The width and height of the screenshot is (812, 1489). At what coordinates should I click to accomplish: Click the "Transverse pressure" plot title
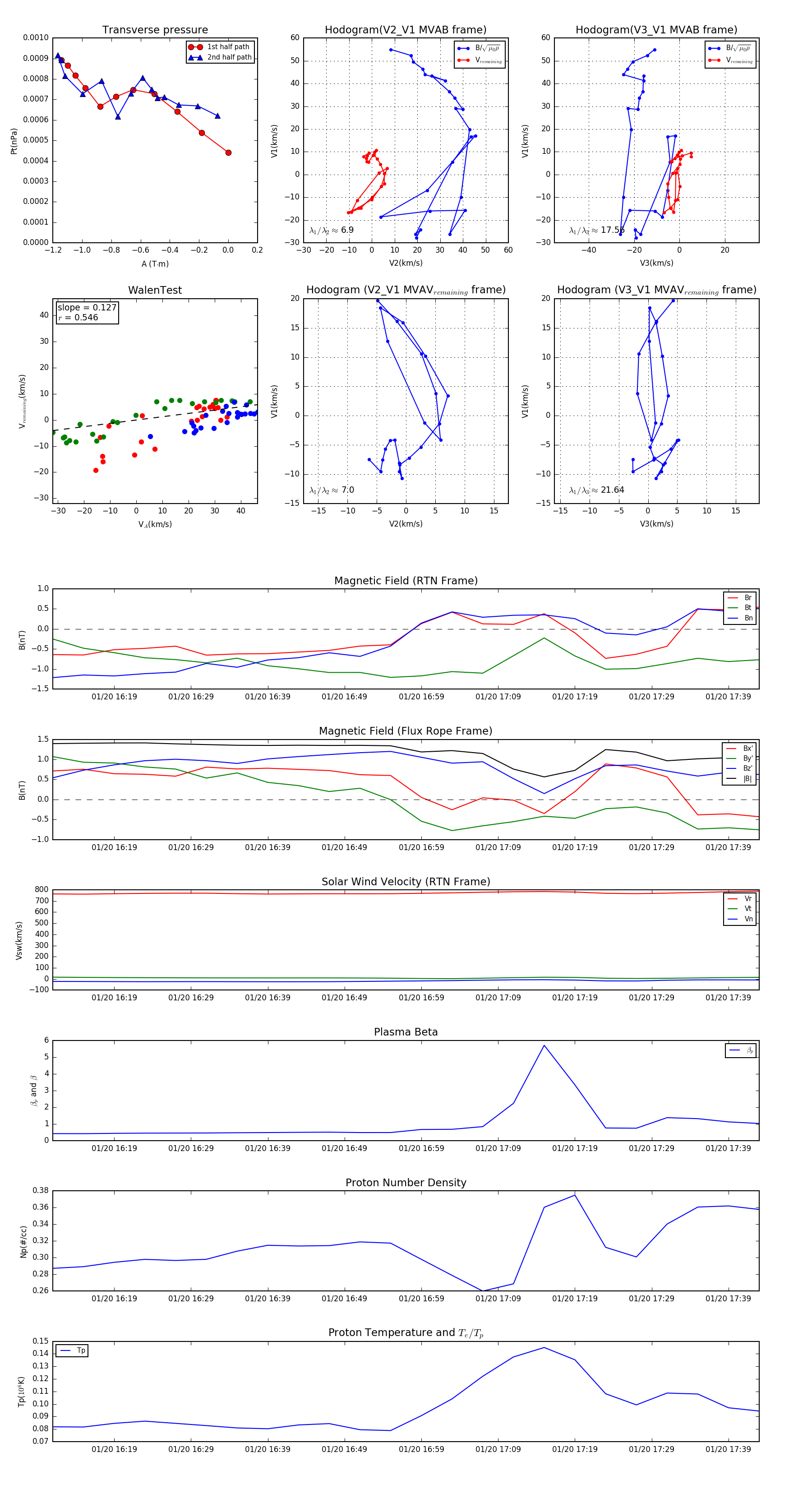(x=155, y=30)
